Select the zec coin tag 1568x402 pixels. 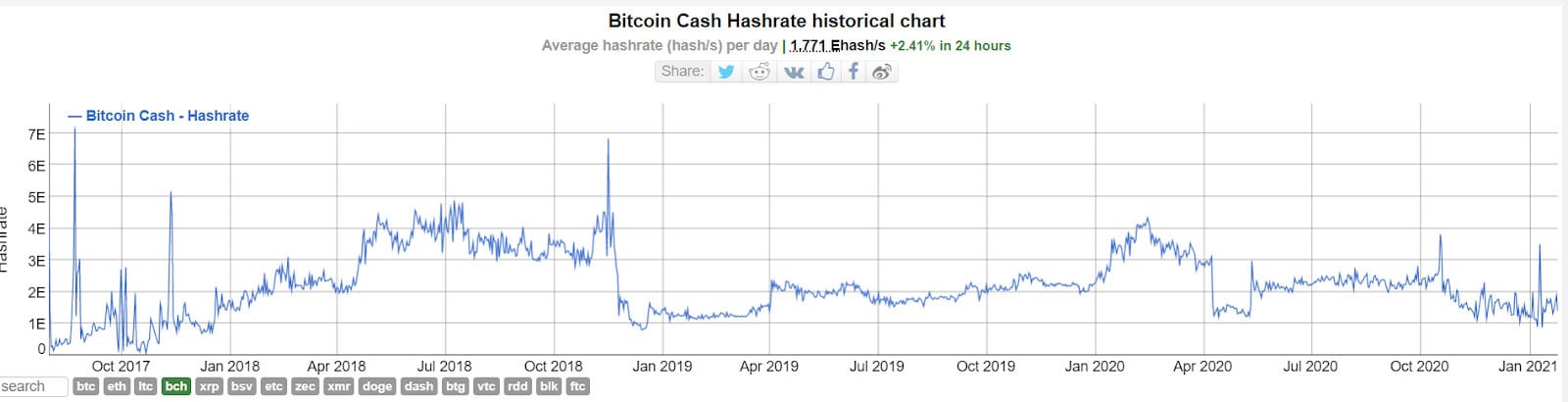(306, 386)
